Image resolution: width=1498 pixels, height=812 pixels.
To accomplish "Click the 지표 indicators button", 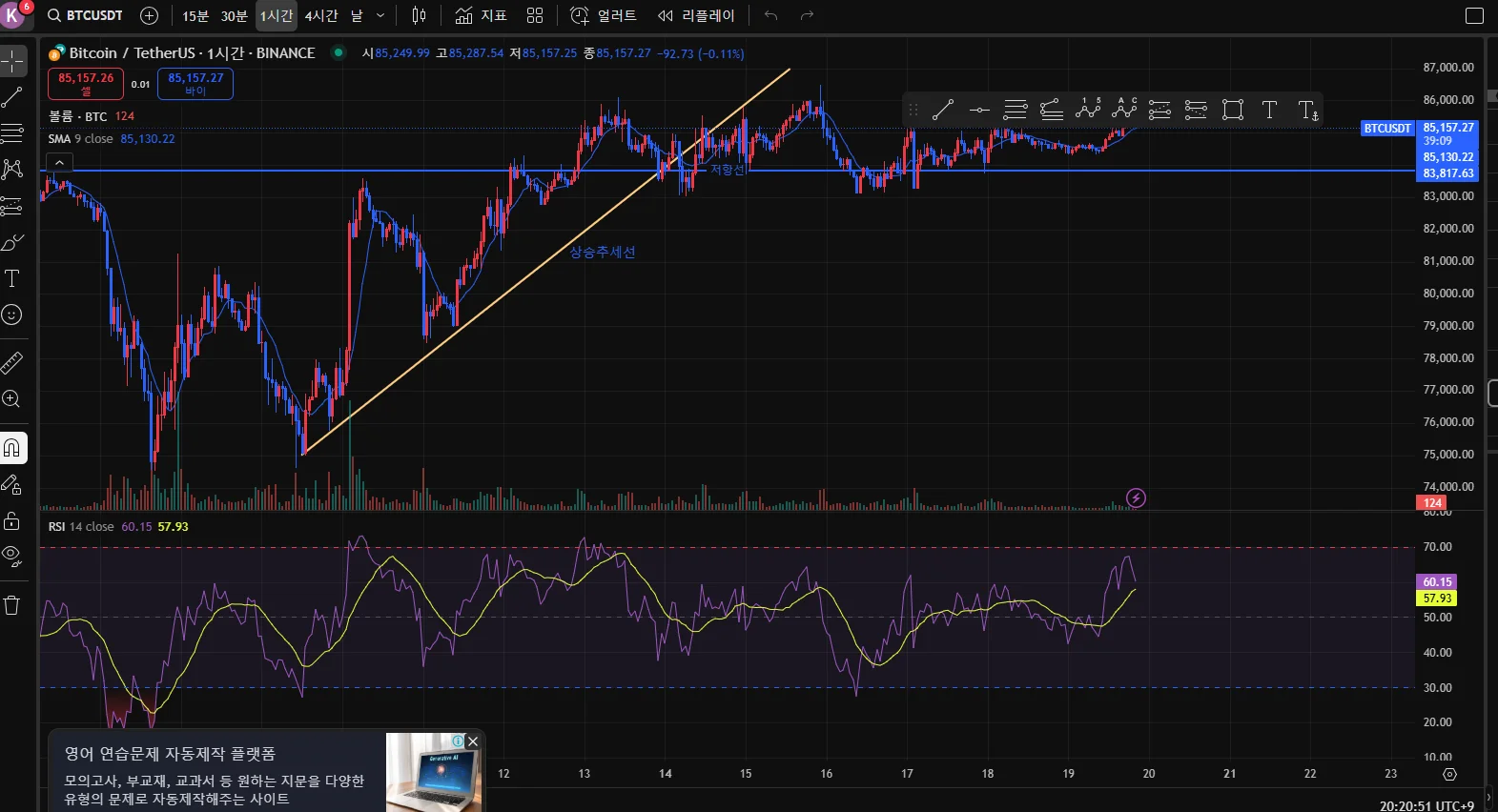I will 481,15.
